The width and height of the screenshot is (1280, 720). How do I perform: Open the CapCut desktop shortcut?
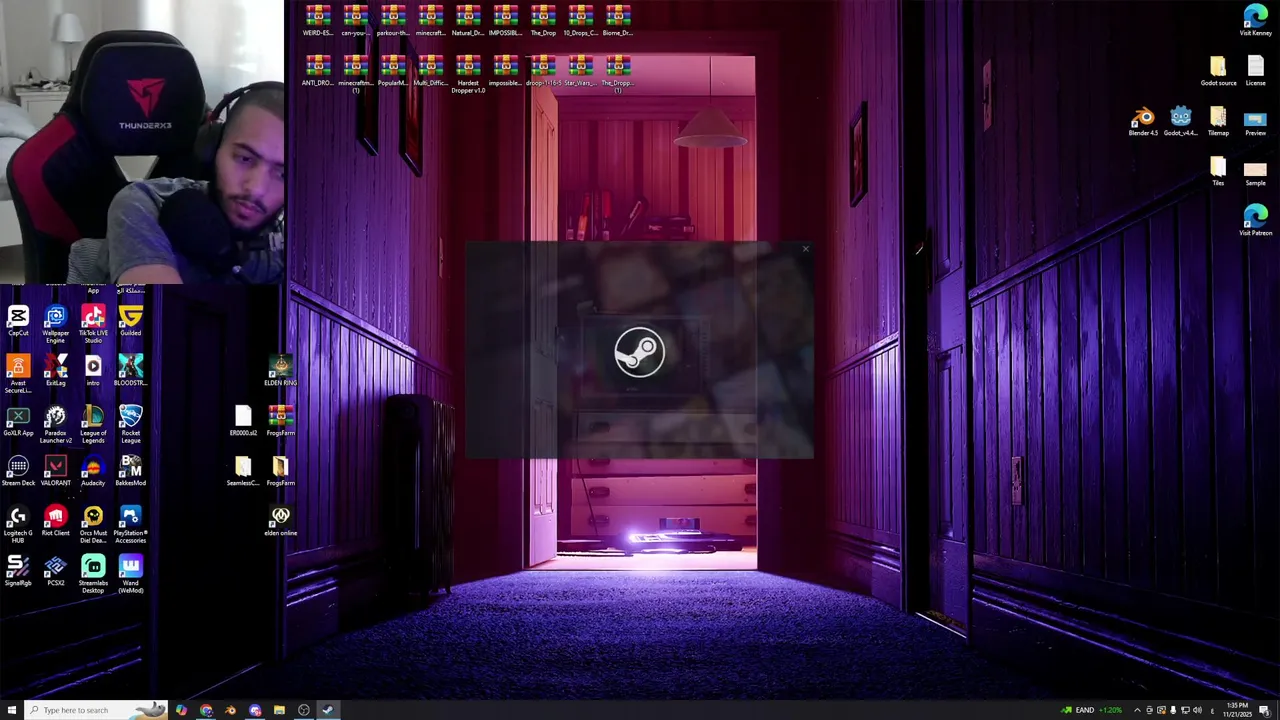18,322
